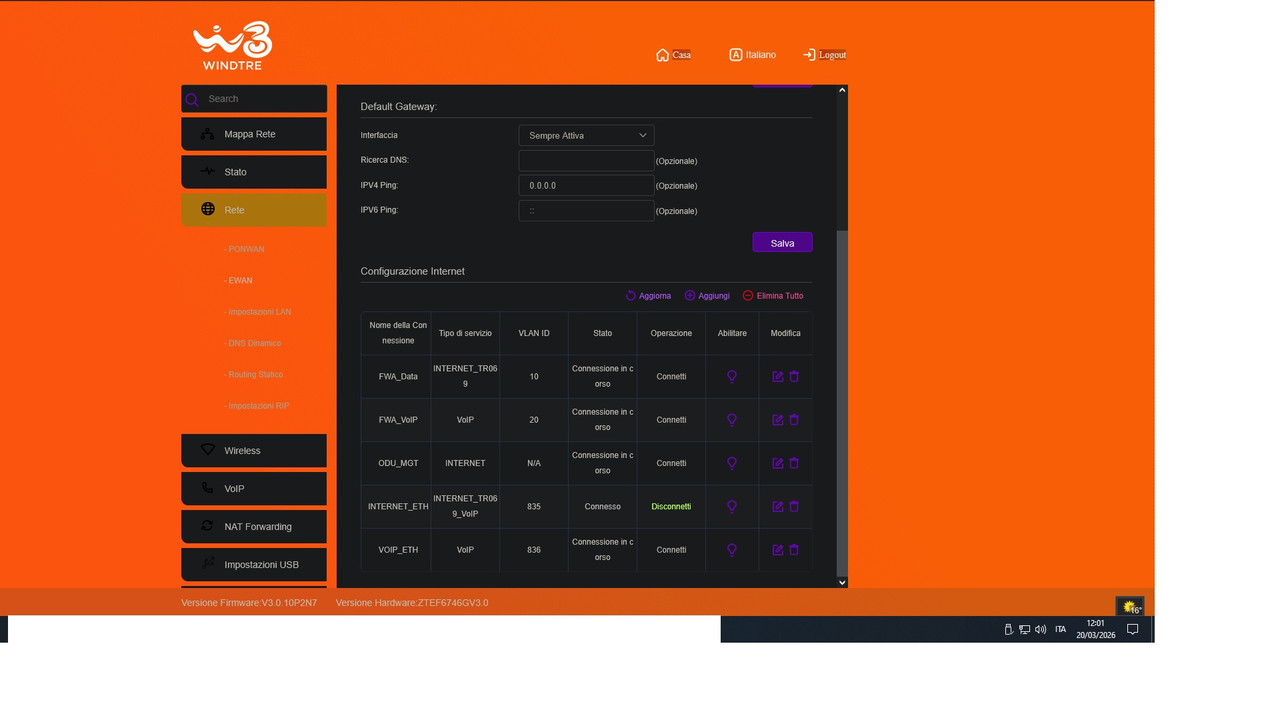This screenshot has width=1280, height=720.
Task: Delete the FWA_VoIP connection
Action: [x=794, y=420]
